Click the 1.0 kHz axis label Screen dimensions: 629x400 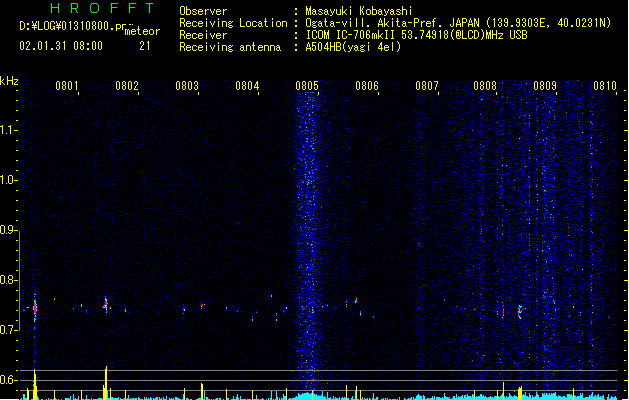point(8,180)
